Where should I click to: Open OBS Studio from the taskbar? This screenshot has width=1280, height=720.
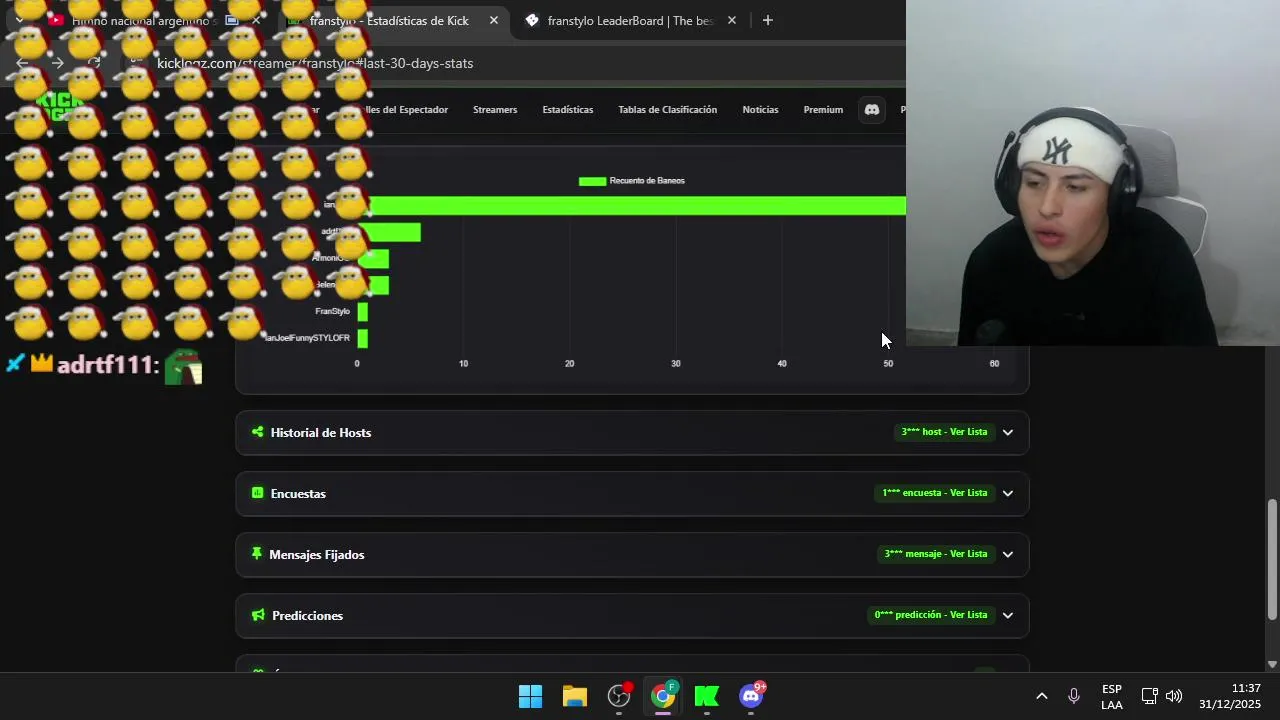(x=619, y=696)
